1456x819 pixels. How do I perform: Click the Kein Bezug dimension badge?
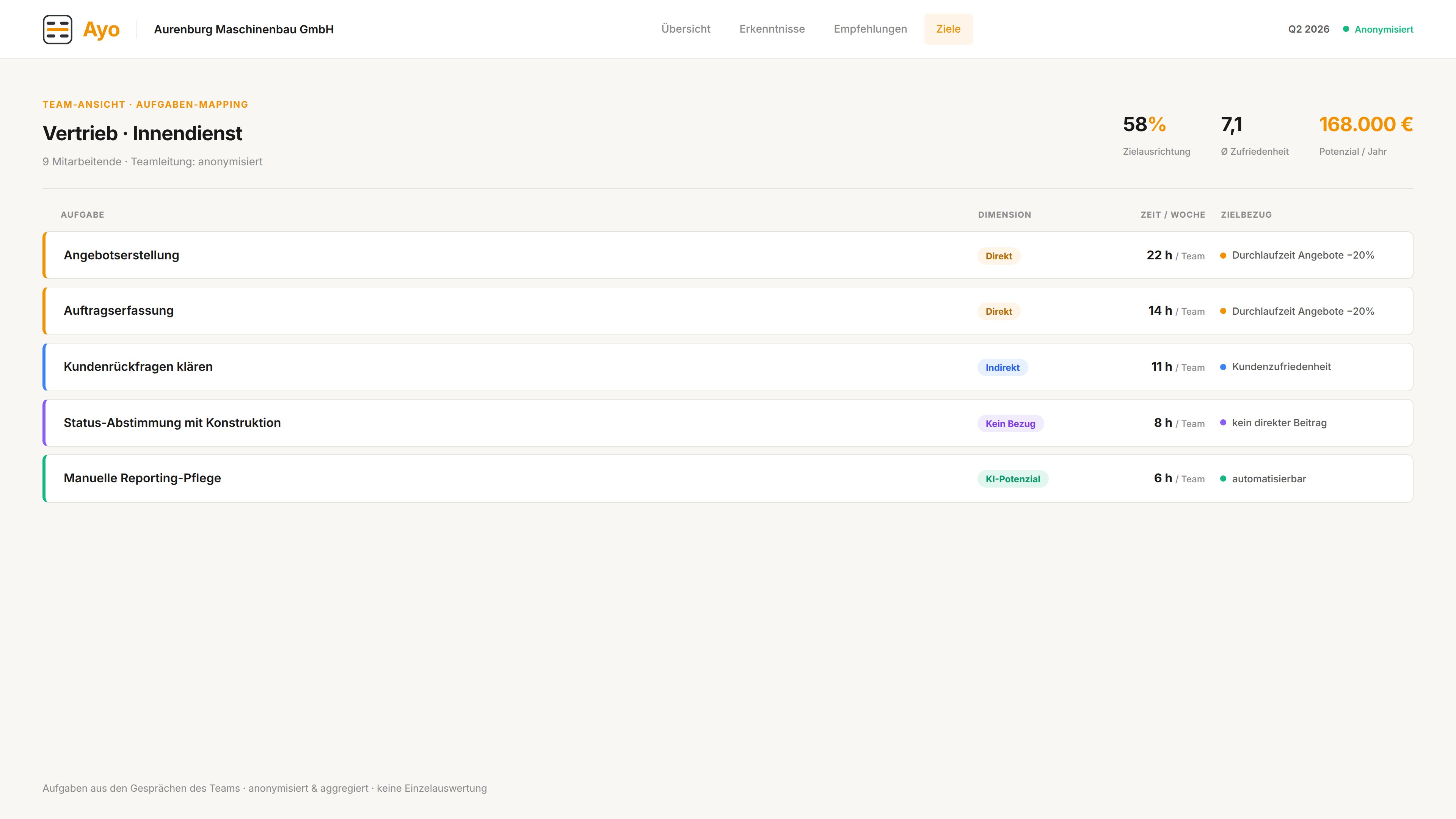[1010, 424]
